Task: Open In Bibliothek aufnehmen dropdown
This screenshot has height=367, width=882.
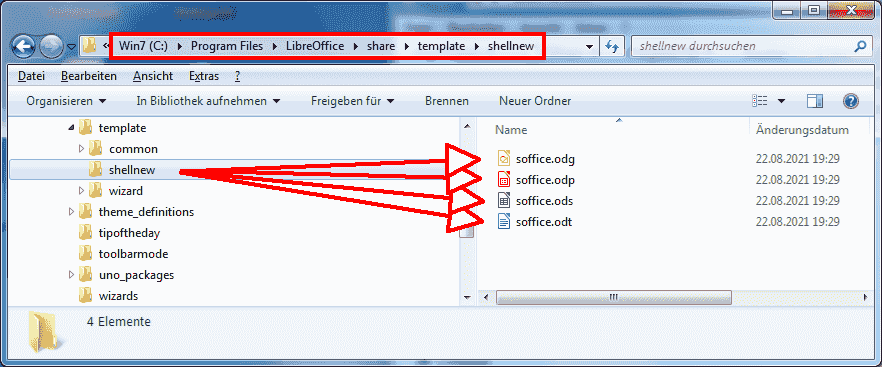Action: (x=208, y=101)
